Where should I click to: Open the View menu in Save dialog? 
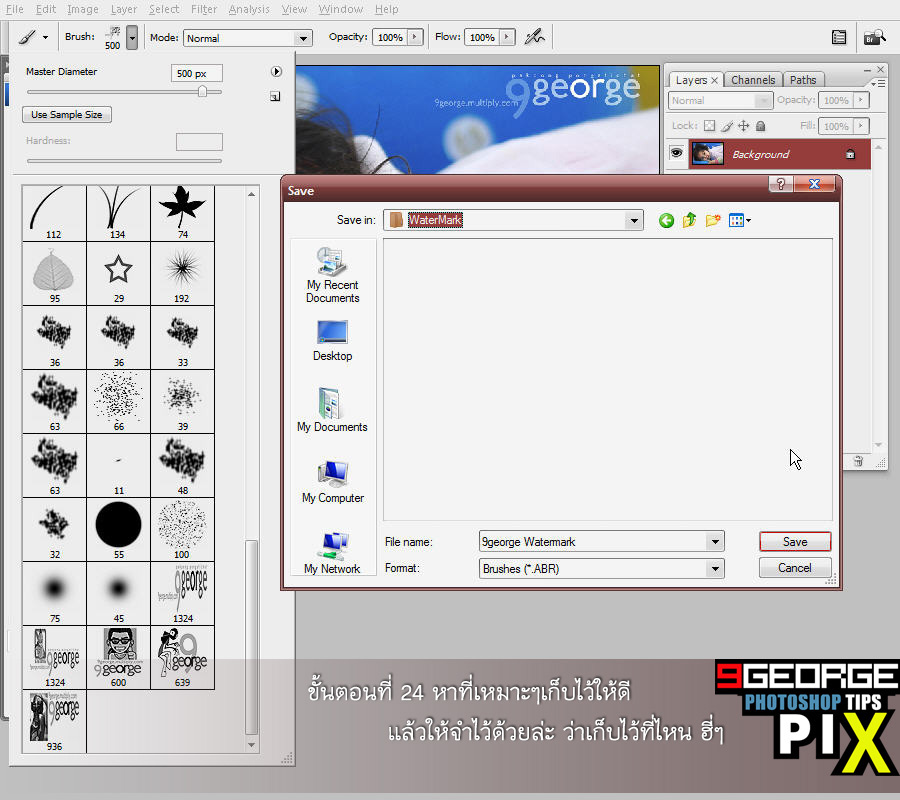(x=739, y=220)
